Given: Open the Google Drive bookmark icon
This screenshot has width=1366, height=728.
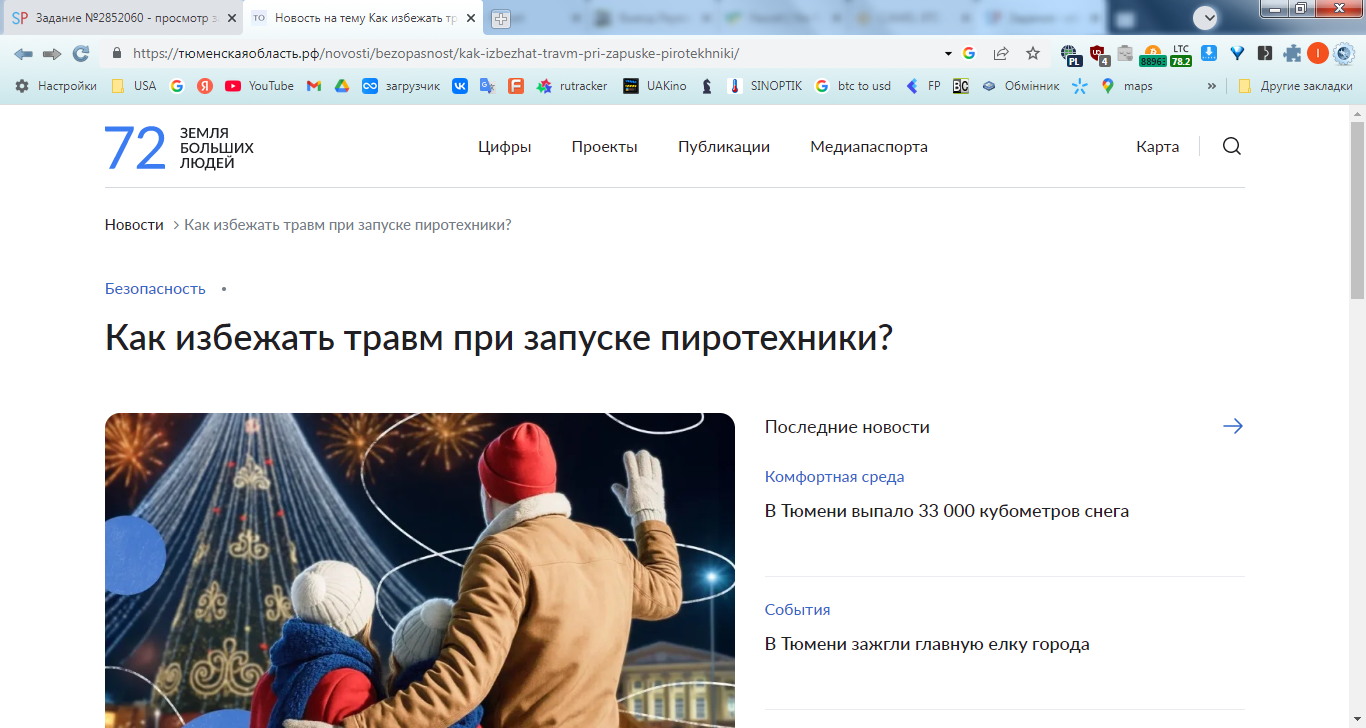Looking at the screenshot, I should 342,86.
